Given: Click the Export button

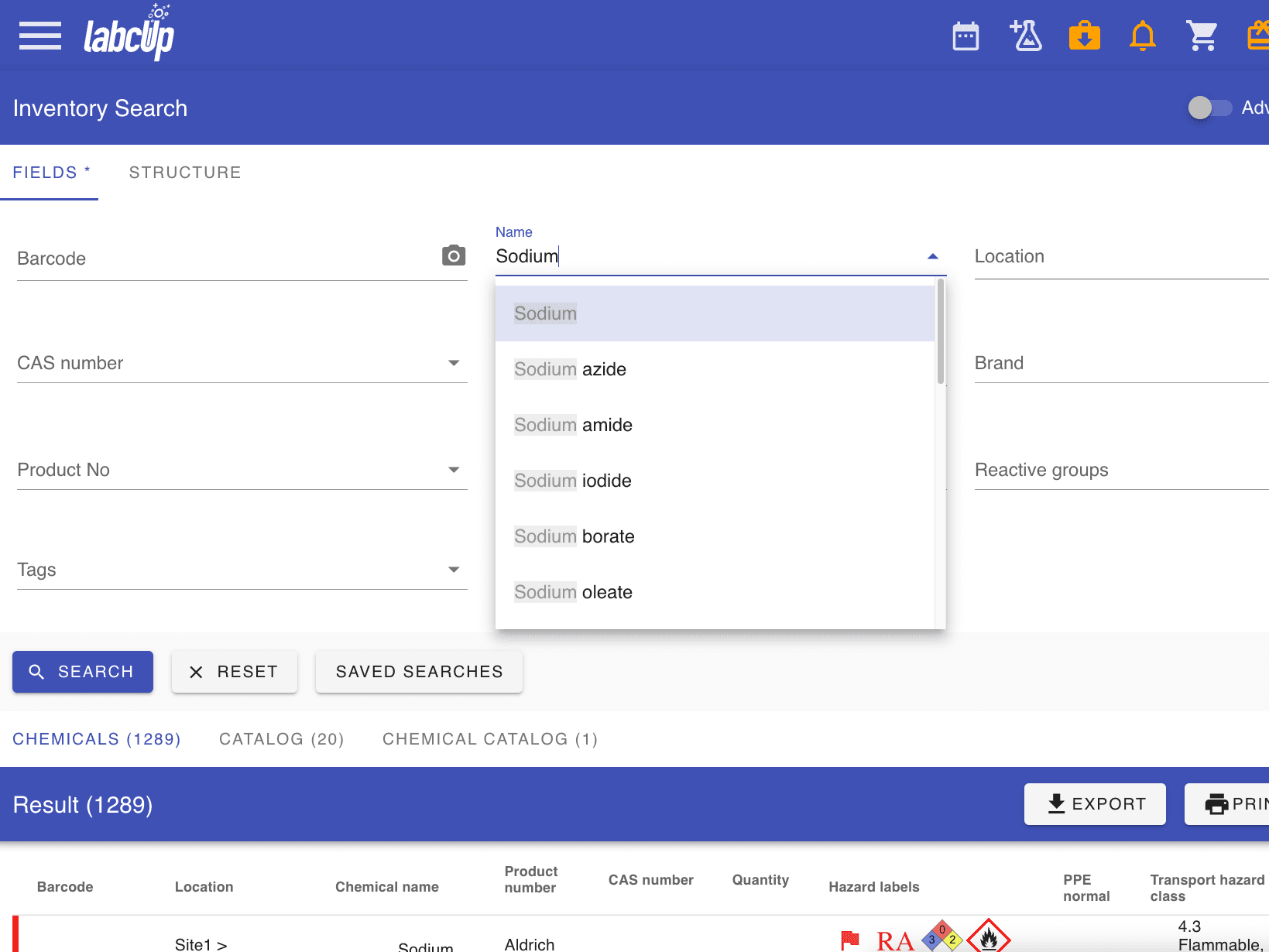Looking at the screenshot, I should pyautogui.click(x=1095, y=804).
